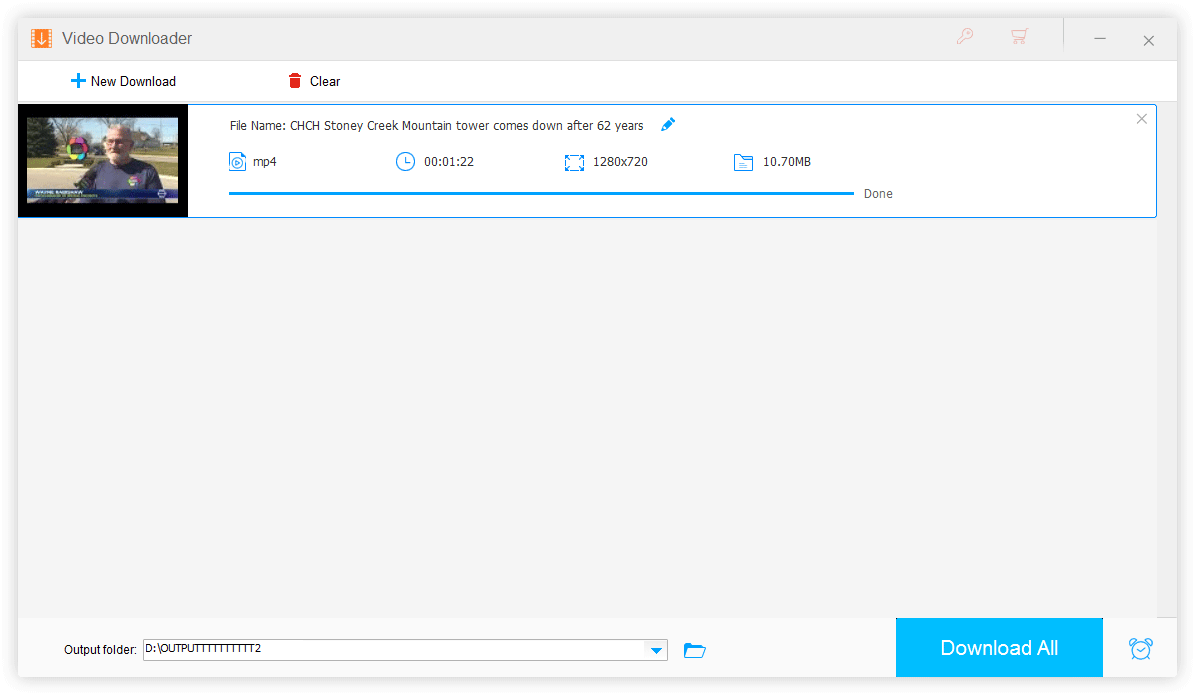Clear the download list

pyautogui.click(x=314, y=81)
